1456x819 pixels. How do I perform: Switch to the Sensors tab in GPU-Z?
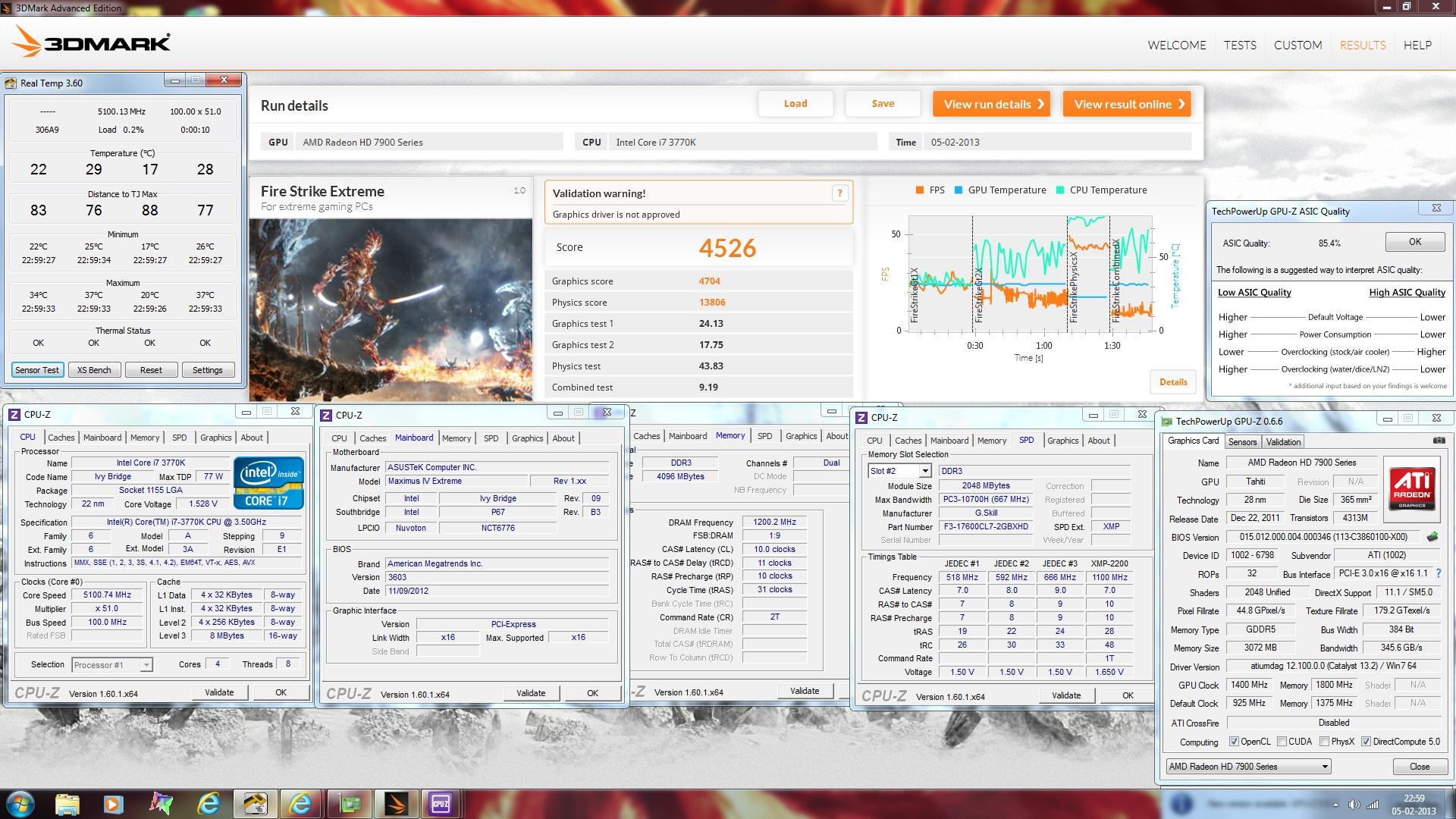coord(1242,442)
